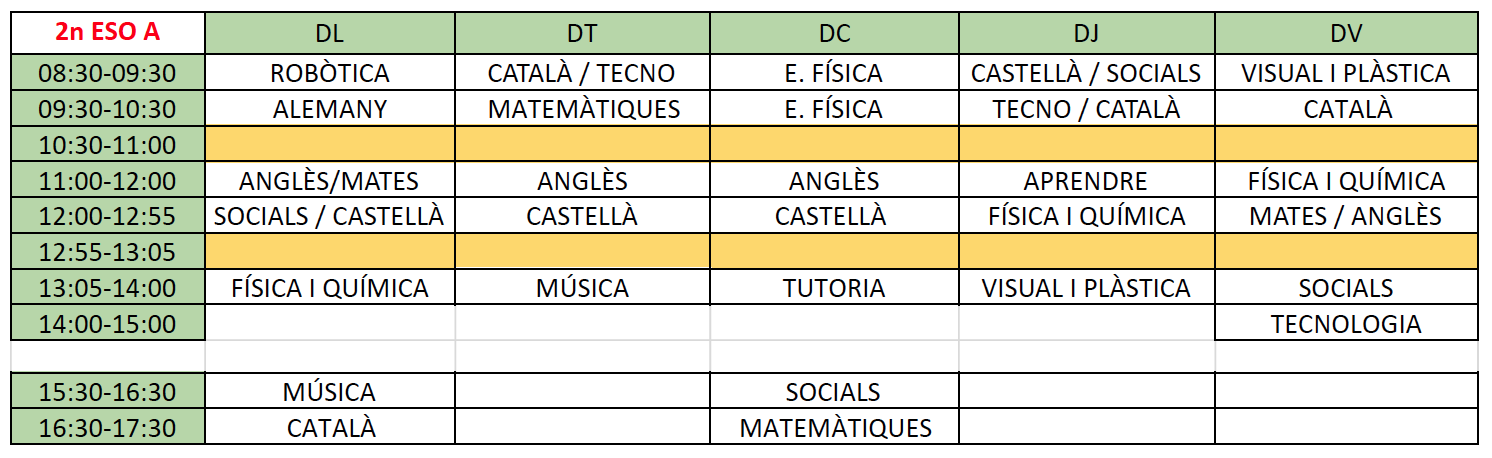Select the ROBÒTICA cell
Viewport: 1492px width, 458px height.
pos(330,73)
